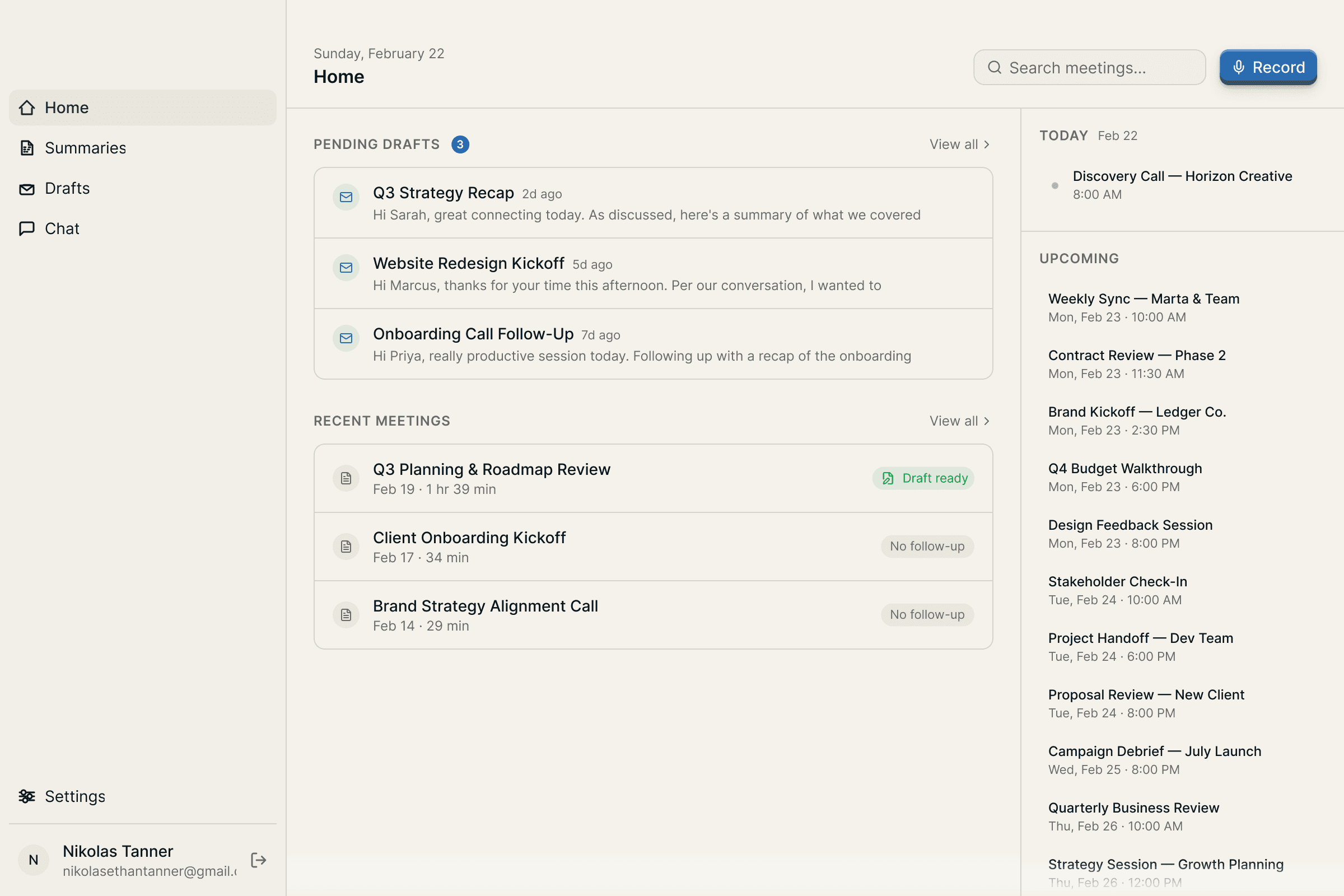The width and height of the screenshot is (1344, 896).
Task: Expand View all for Recent Meetings
Action: (x=954, y=421)
